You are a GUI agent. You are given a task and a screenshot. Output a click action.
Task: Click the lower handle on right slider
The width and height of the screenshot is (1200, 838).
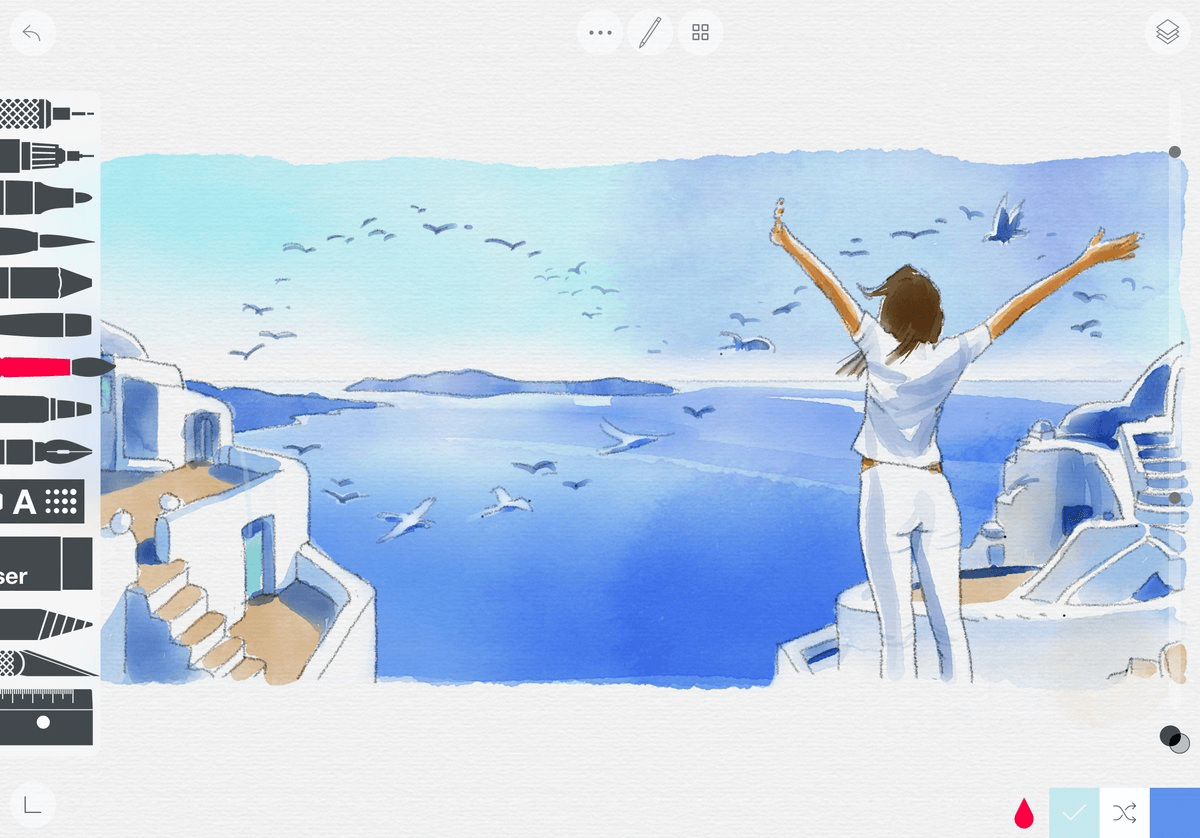pos(1175,497)
